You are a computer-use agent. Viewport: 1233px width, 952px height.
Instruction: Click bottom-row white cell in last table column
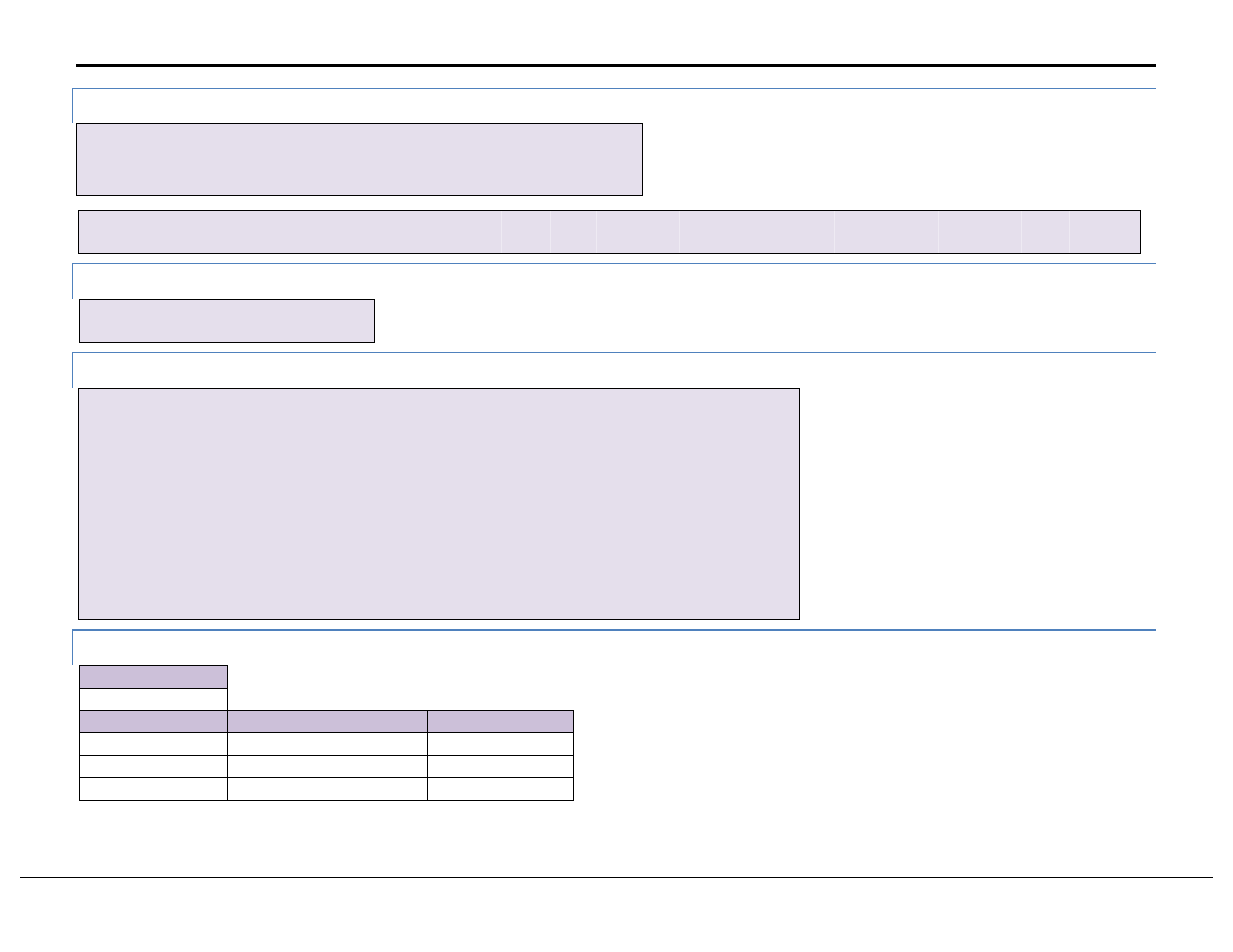[501, 789]
